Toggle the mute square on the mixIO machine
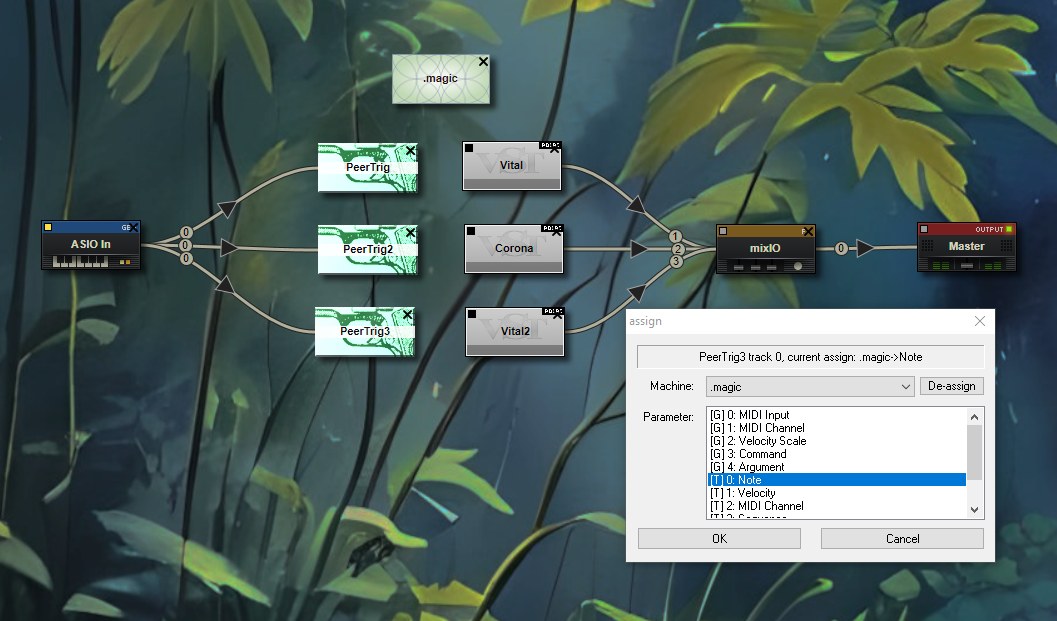The width and height of the screenshot is (1057, 621). click(x=723, y=231)
